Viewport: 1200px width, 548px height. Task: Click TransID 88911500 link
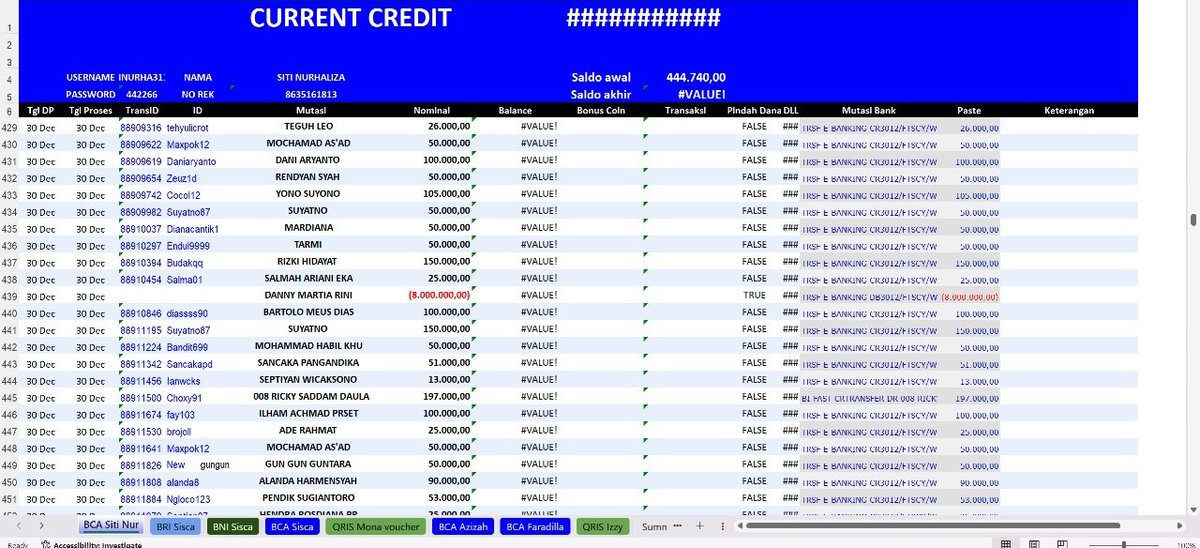(x=141, y=398)
